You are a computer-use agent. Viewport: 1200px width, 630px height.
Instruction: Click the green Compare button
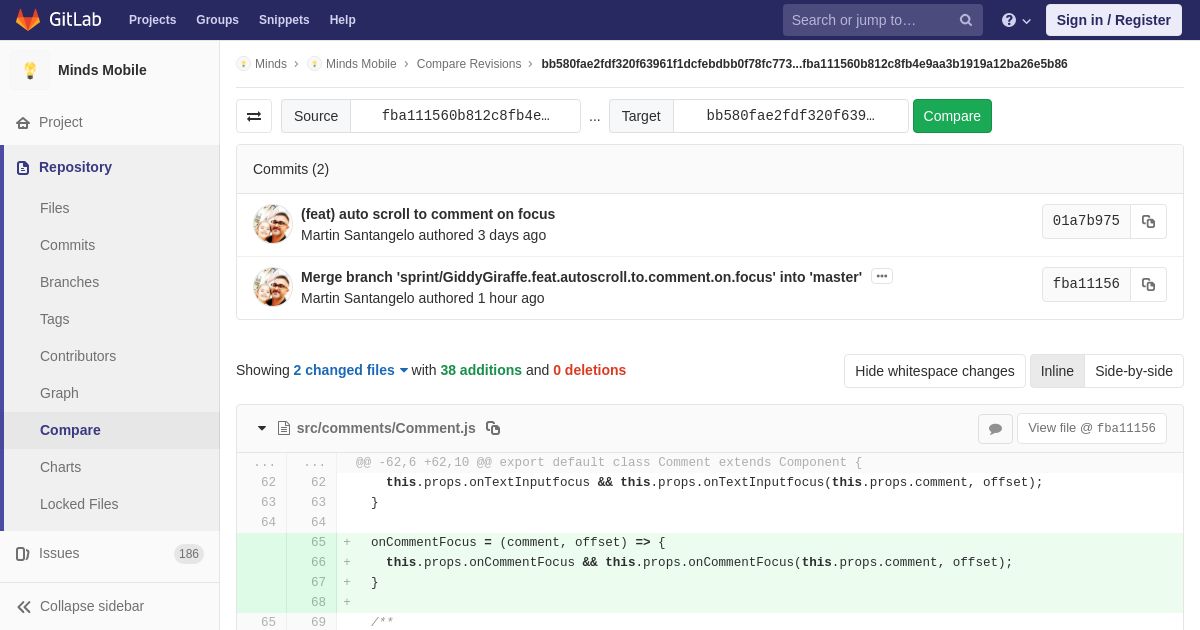pyautogui.click(x=952, y=116)
